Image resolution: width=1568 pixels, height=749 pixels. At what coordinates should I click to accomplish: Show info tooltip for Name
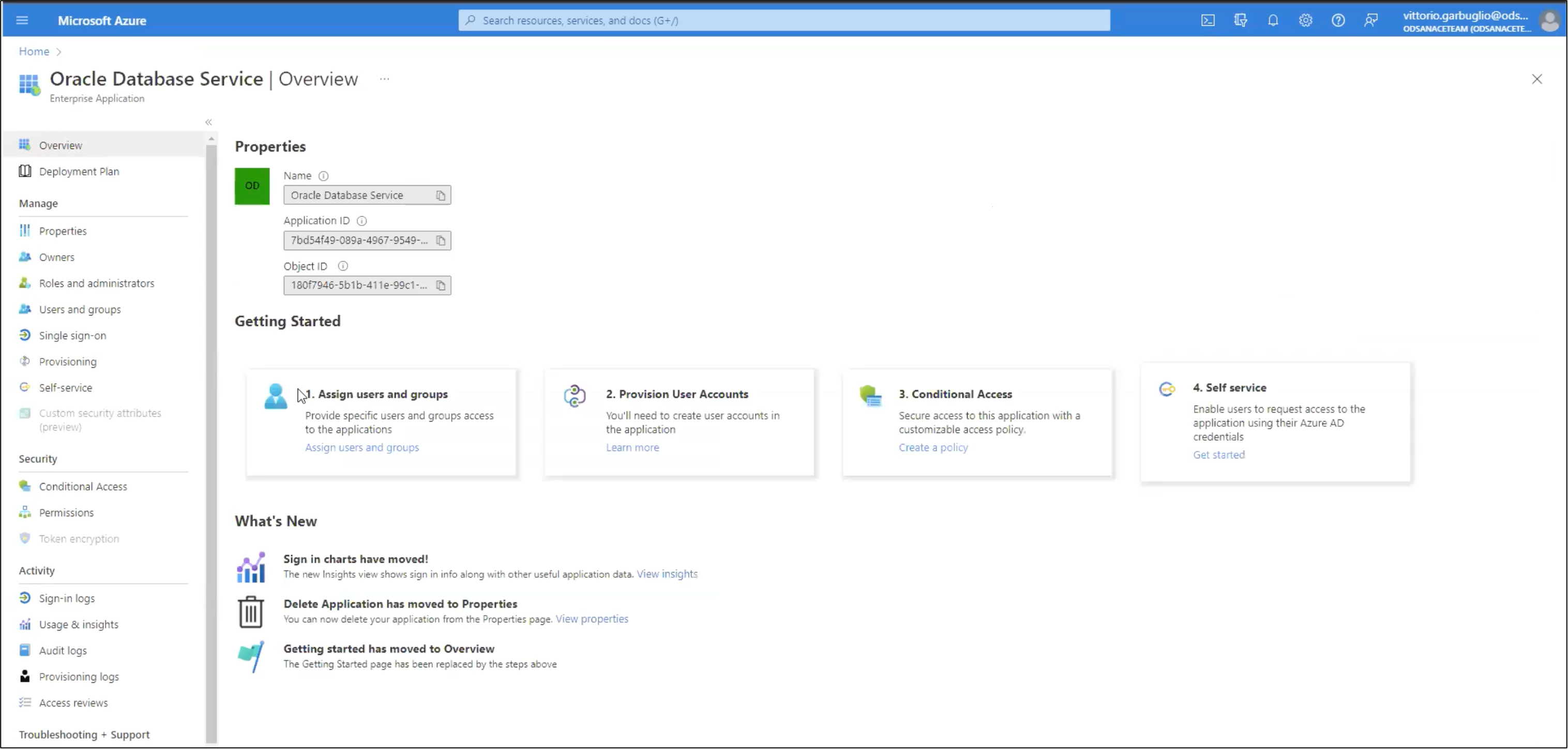323,175
